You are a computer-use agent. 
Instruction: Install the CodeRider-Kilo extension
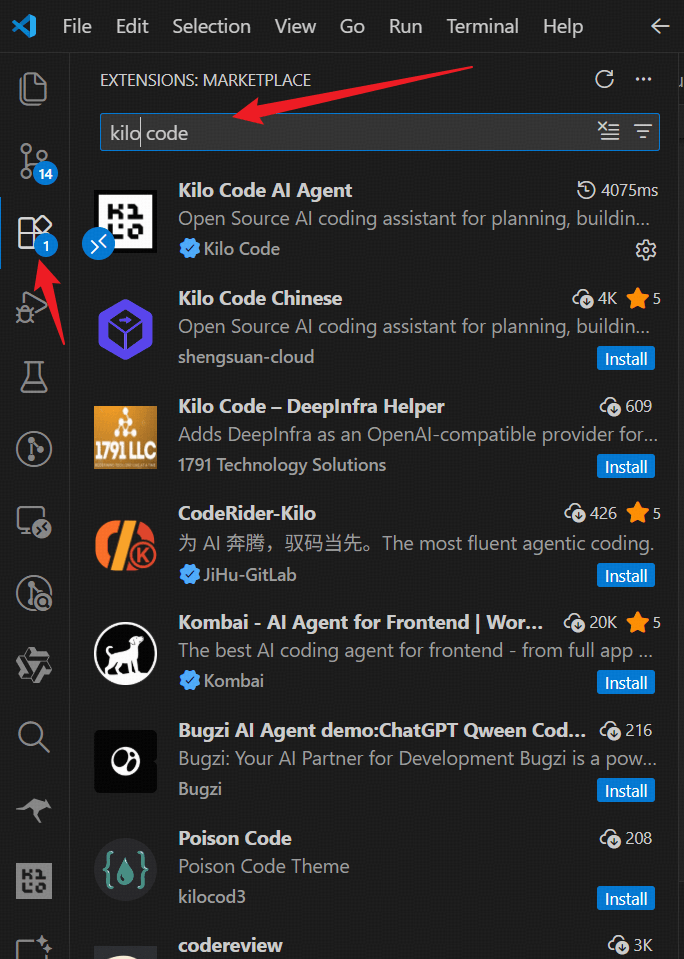coord(626,575)
